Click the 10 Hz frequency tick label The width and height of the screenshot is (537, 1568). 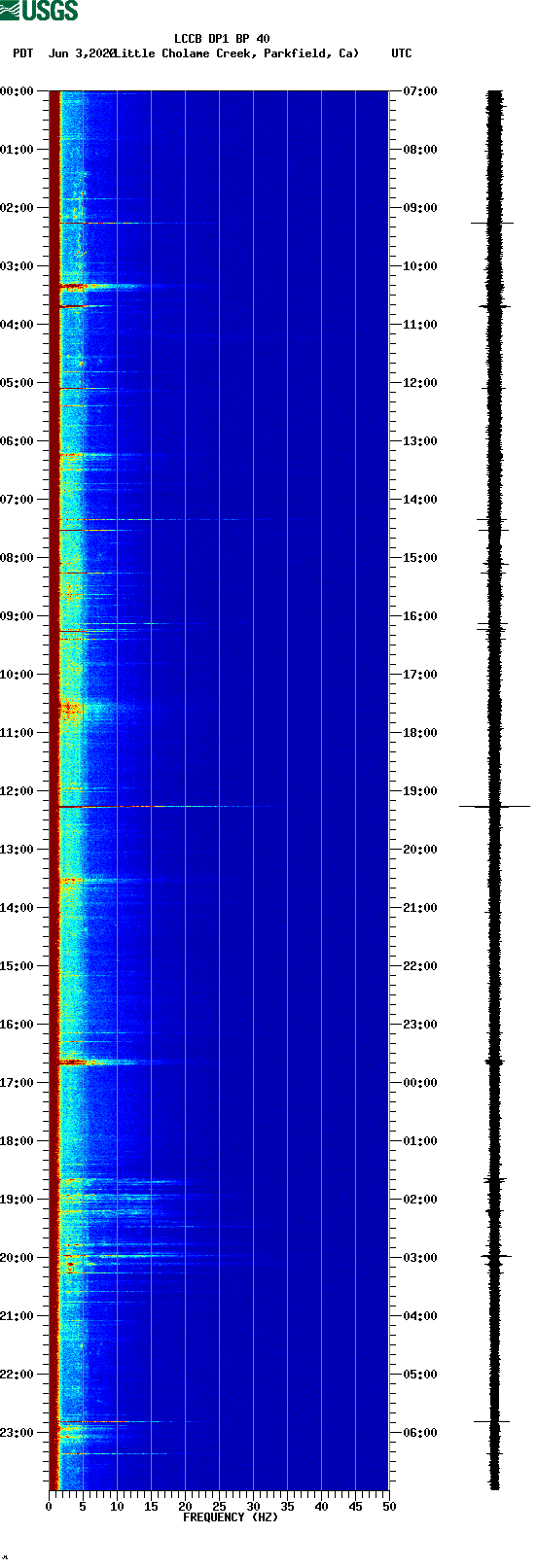coord(117,1507)
